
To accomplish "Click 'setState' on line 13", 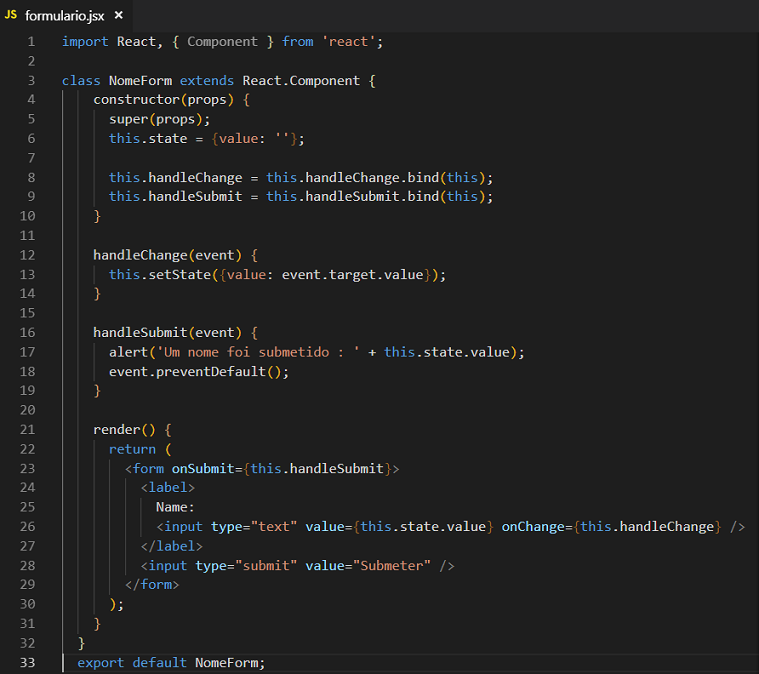I will pyautogui.click(x=180, y=275).
